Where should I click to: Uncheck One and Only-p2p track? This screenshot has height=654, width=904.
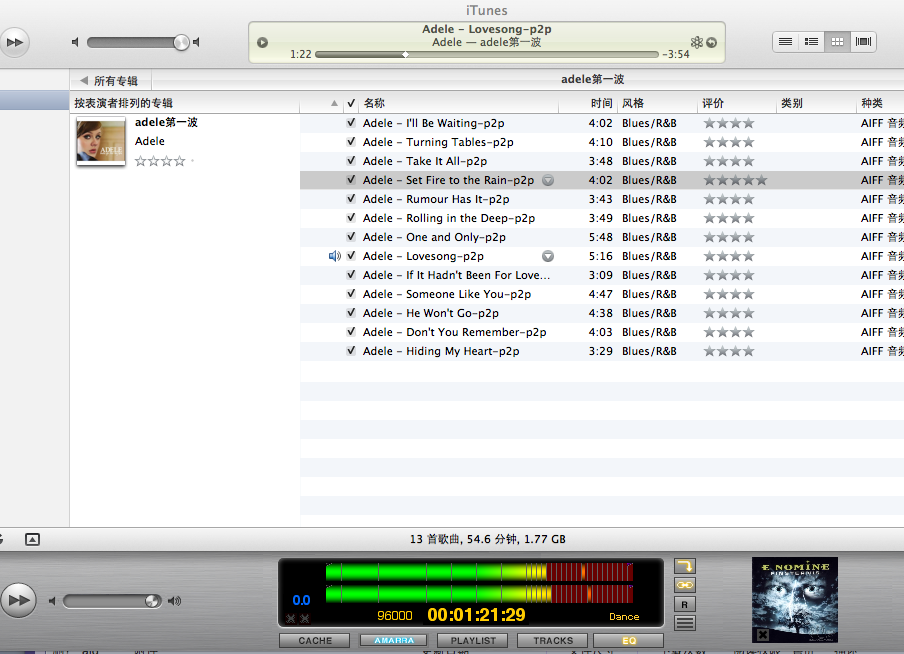click(351, 237)
